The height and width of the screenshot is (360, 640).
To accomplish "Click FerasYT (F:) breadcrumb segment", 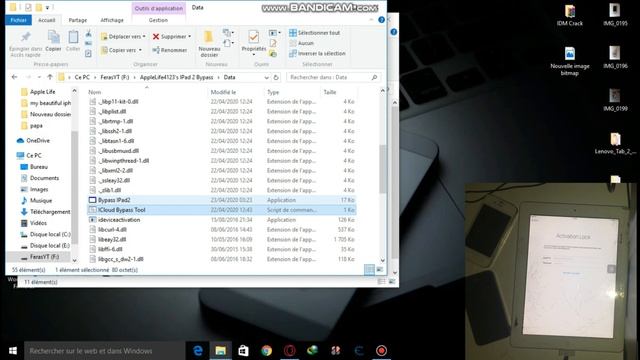I will tap(114, 77).
